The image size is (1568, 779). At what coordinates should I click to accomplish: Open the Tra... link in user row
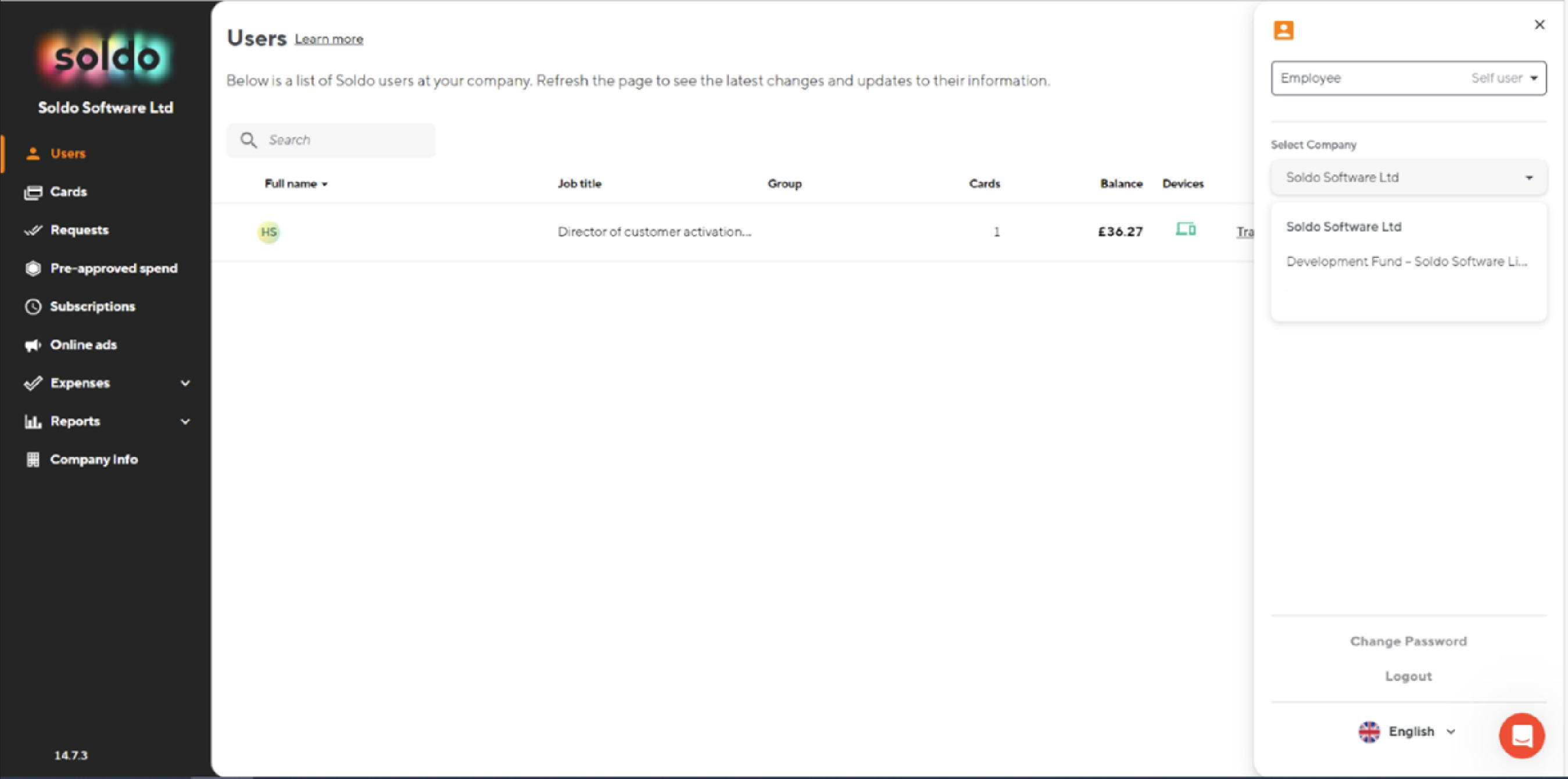tap(1245, 232)
